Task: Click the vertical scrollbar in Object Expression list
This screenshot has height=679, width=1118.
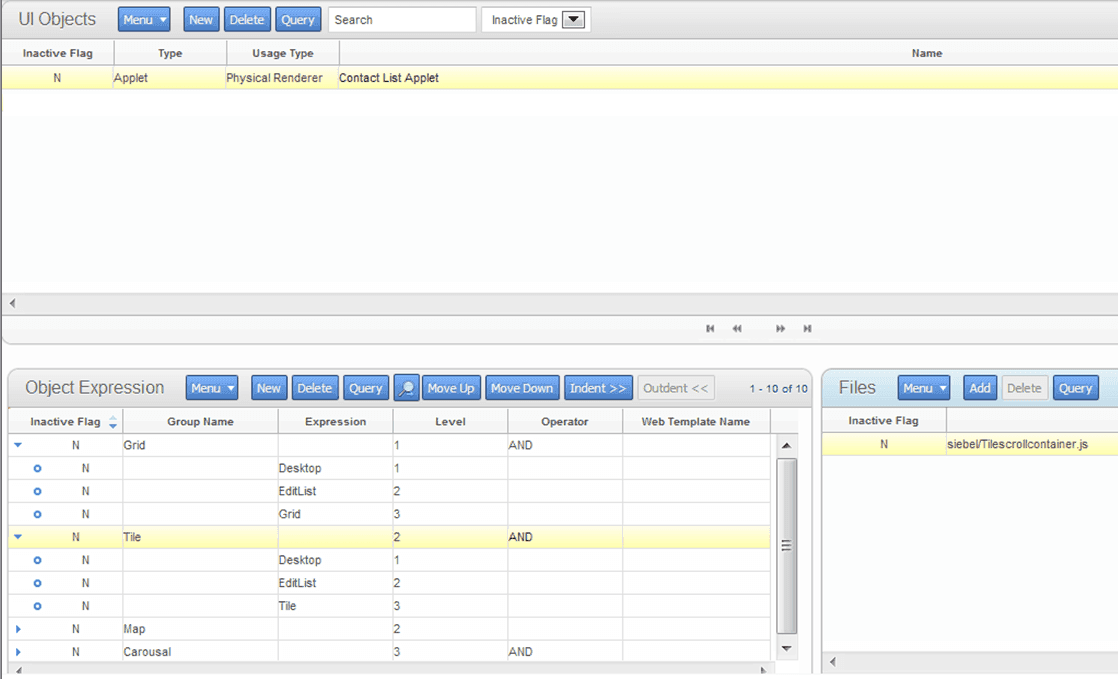Action: tap(786, 545)
